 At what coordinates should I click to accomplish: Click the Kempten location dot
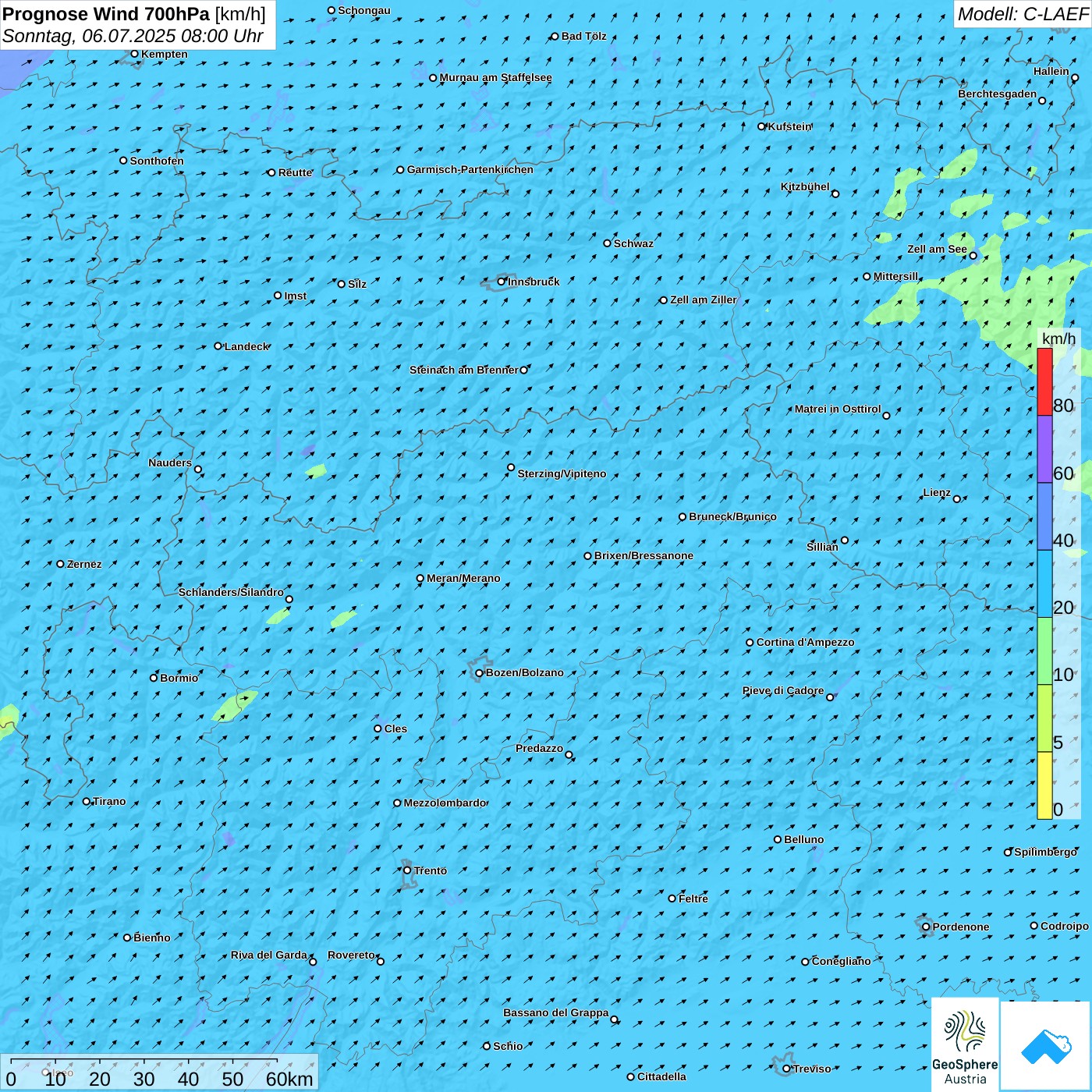(135, 54)
